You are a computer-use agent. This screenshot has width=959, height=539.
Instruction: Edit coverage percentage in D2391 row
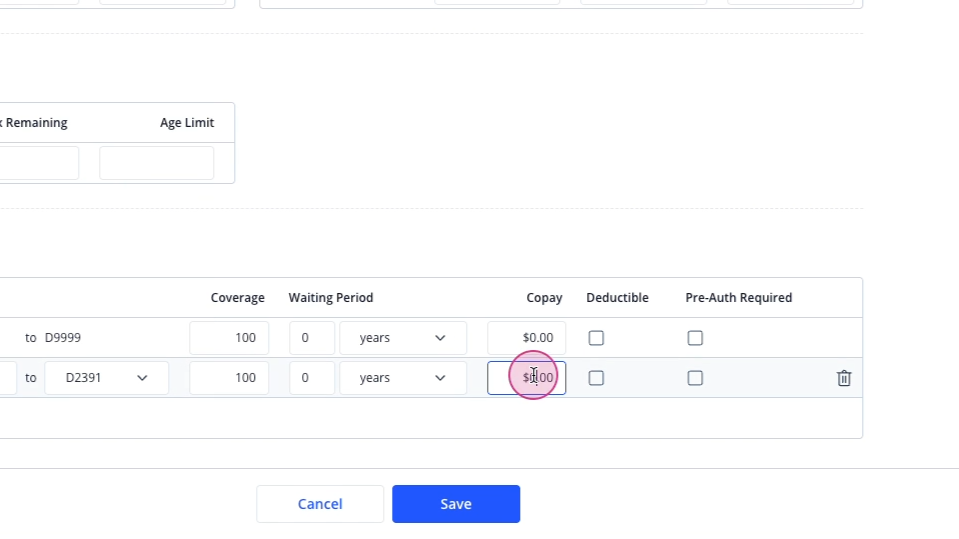pyautogui.click(x=229, y=377)
